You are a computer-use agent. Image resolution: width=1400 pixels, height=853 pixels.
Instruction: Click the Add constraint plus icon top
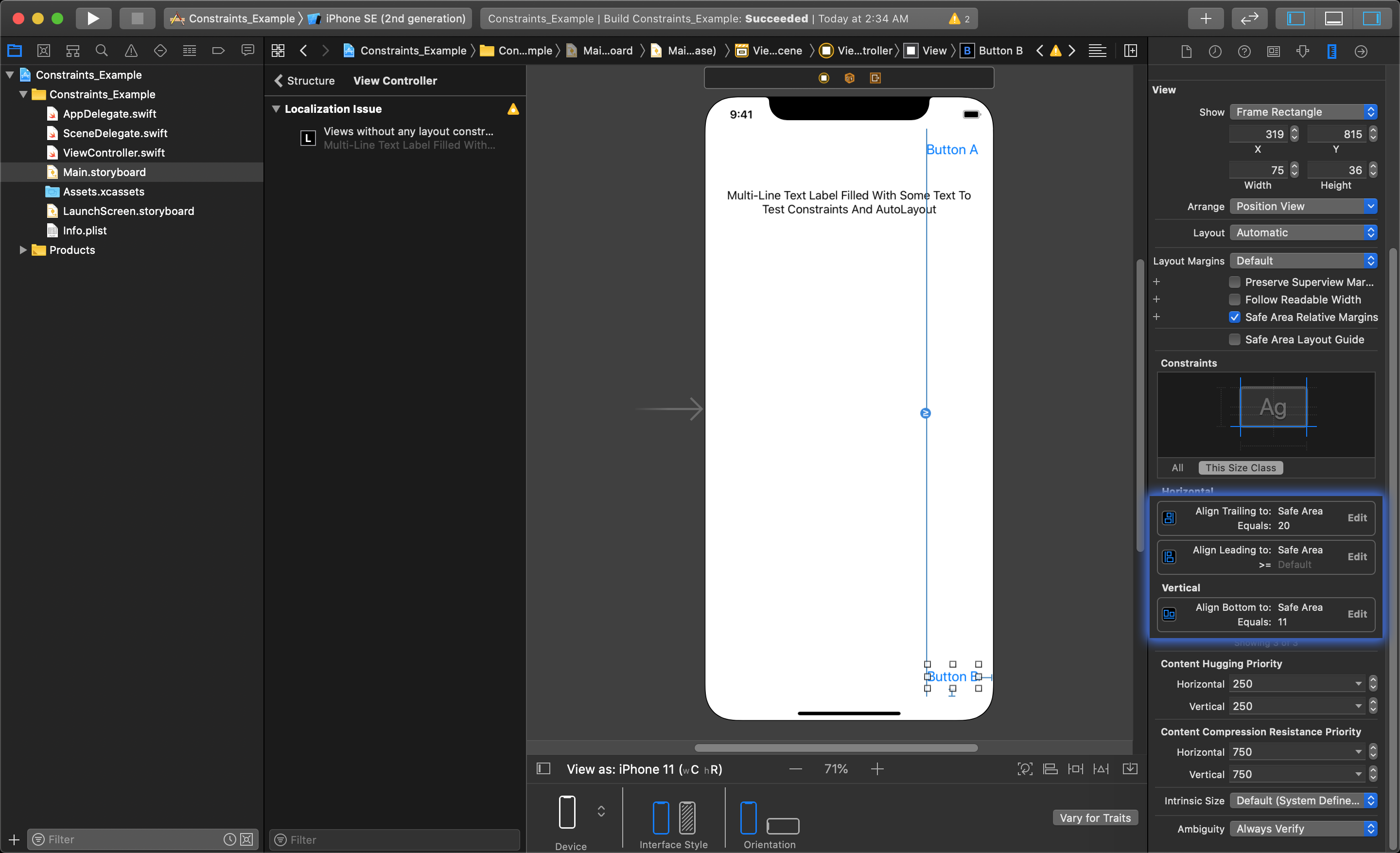point(1157,282)
